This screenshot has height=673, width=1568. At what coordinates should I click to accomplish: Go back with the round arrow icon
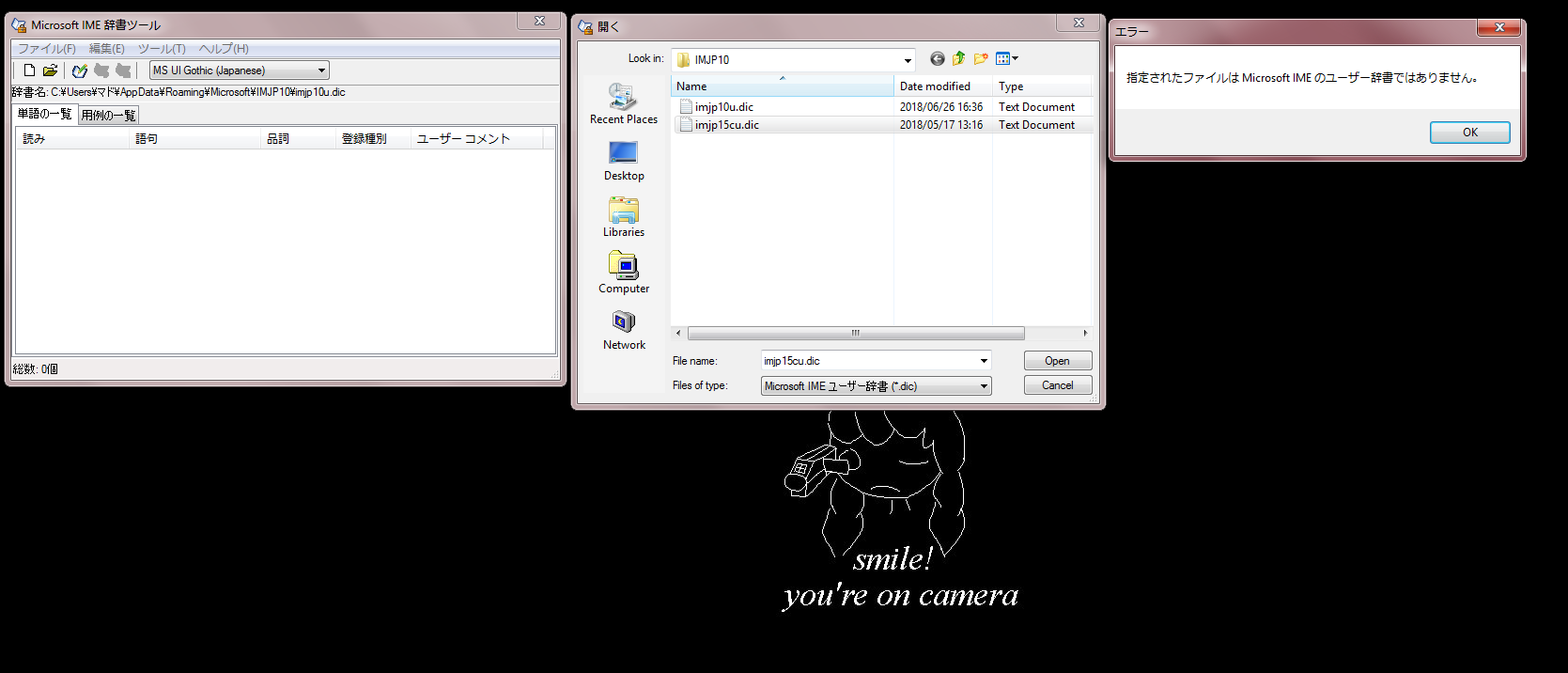tap(938, 59)
